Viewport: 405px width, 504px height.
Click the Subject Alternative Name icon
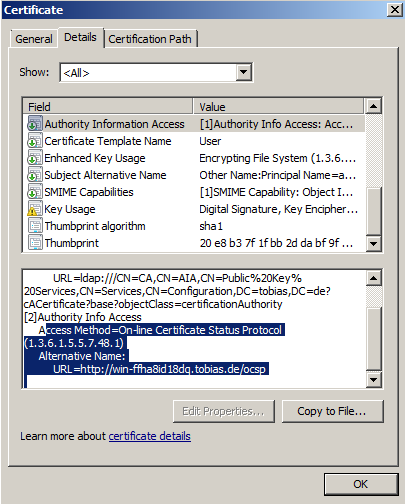pyautogui.click(x=35, y=175)
